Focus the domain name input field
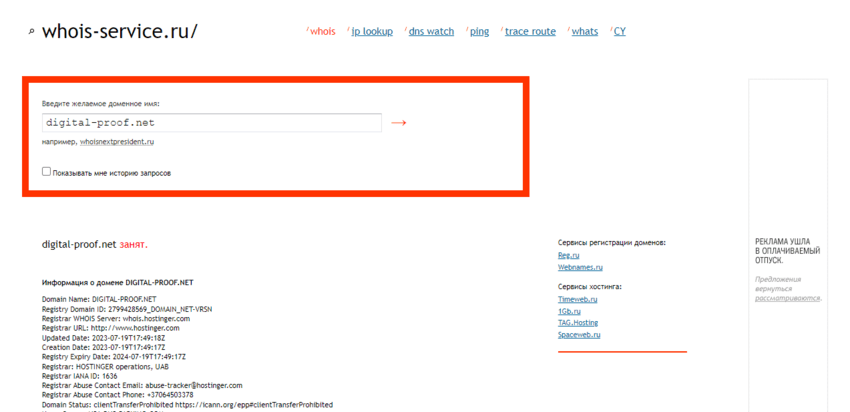The image size is (850, 412). click(211, 123)
